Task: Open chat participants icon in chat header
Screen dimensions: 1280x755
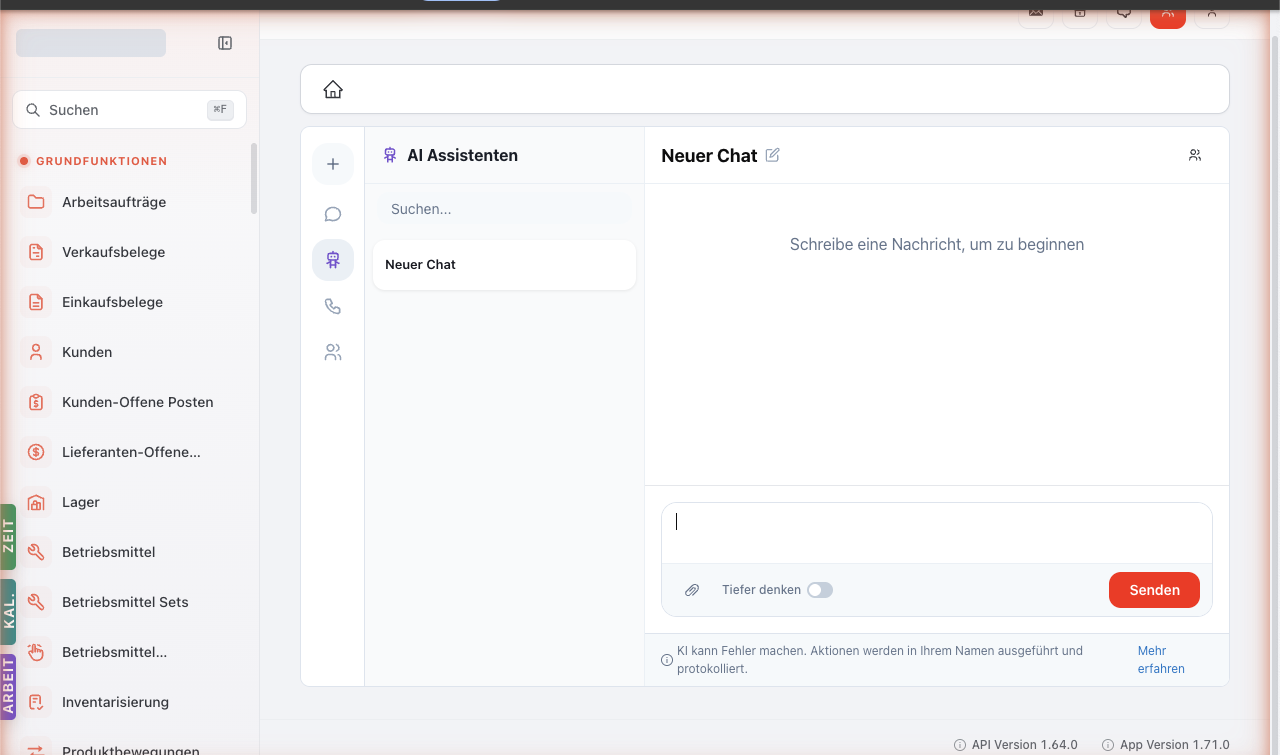Action: [1195, 155]
